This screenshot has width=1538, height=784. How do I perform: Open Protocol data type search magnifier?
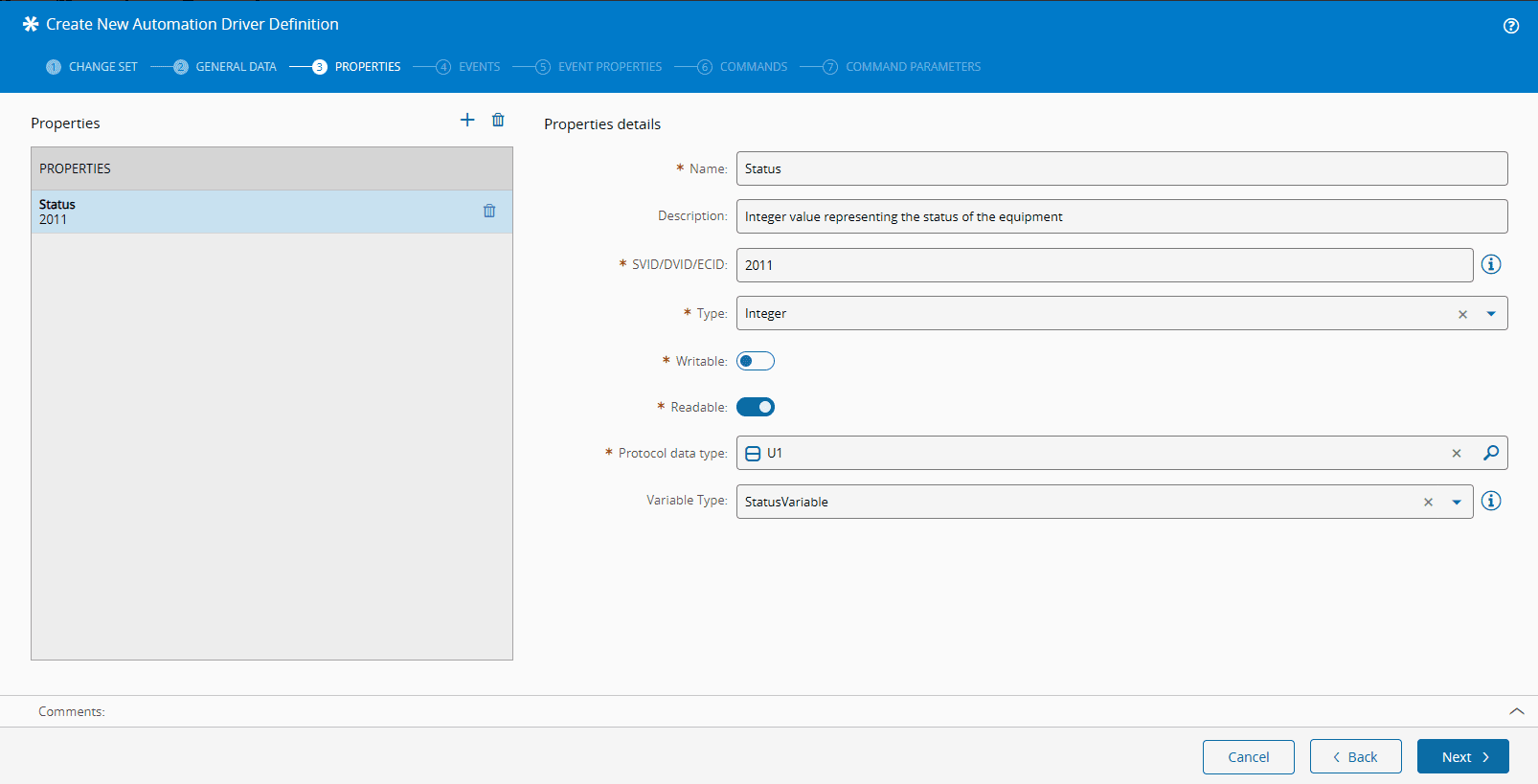click(1491, 453)
